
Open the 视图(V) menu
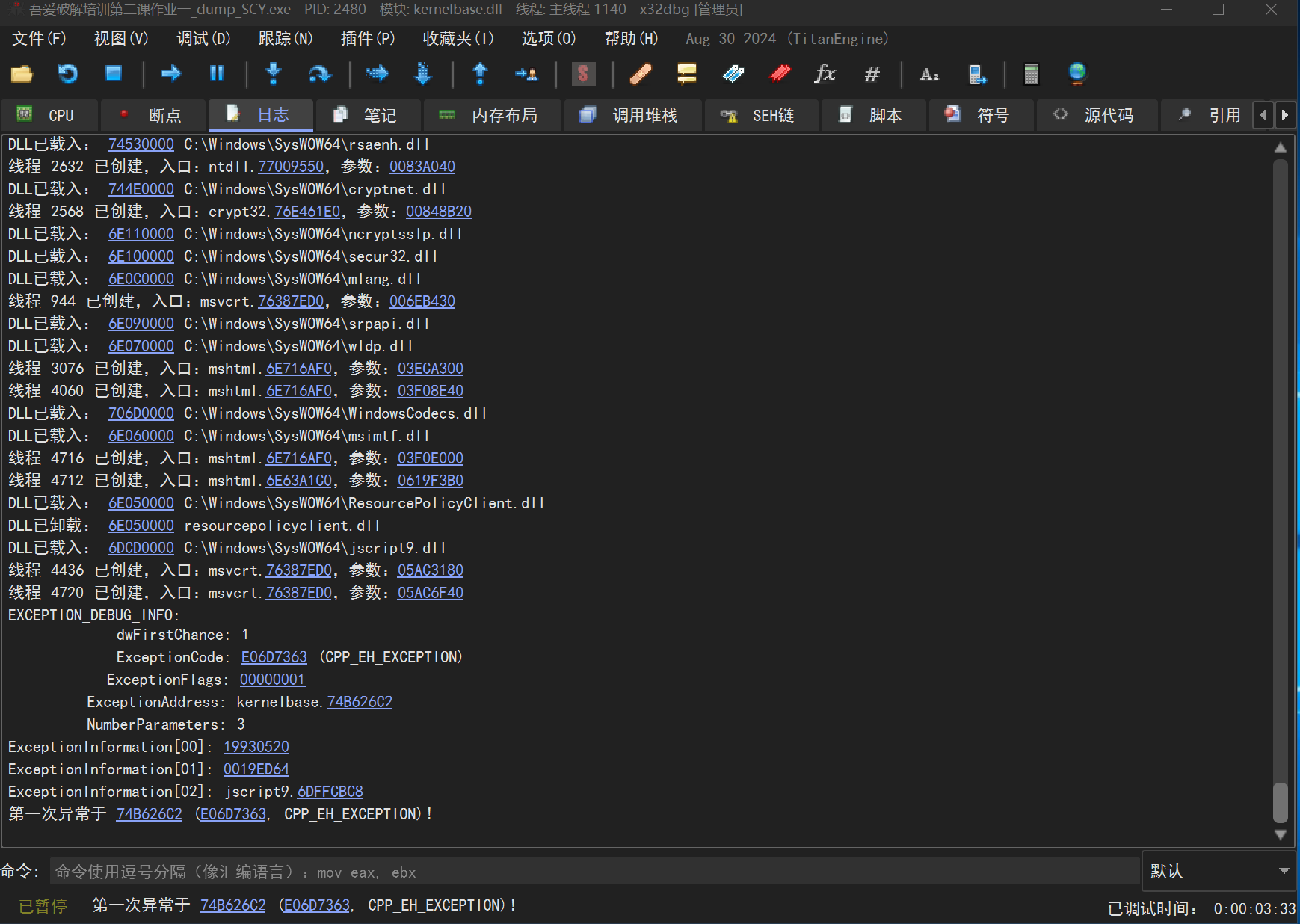coord(121,39)
